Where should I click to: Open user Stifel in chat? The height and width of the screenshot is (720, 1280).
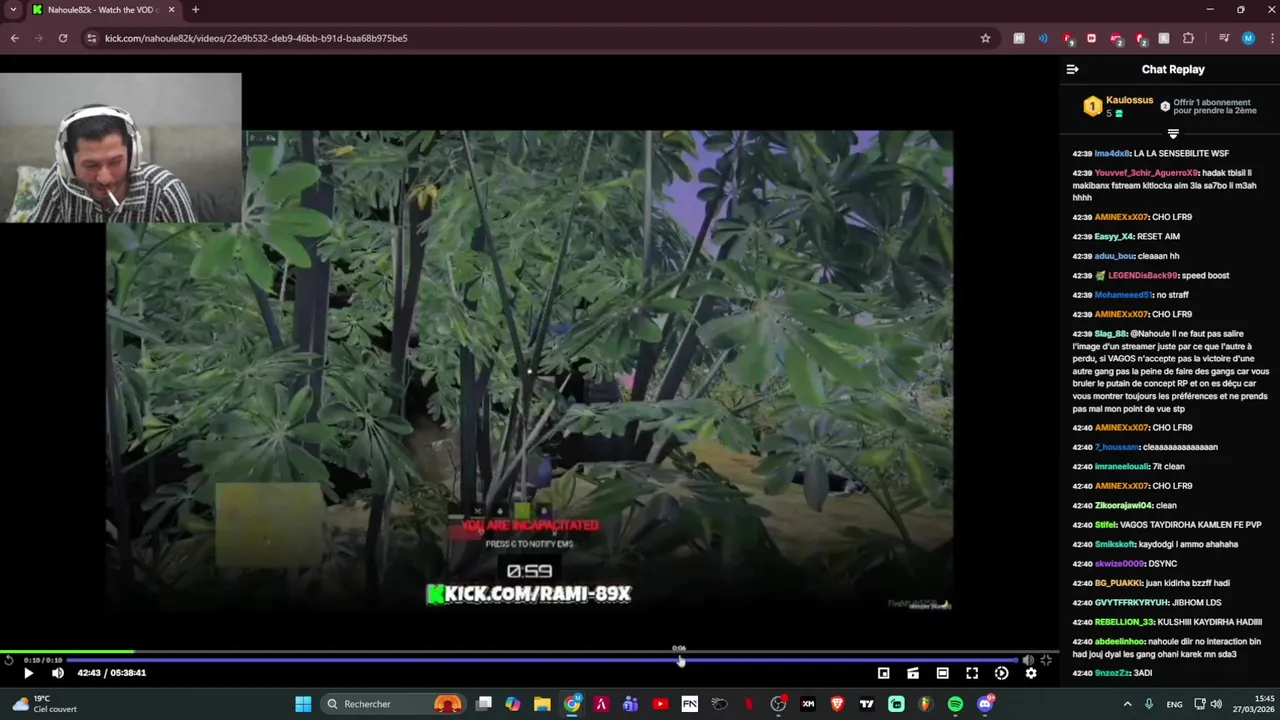[1105, 525]
